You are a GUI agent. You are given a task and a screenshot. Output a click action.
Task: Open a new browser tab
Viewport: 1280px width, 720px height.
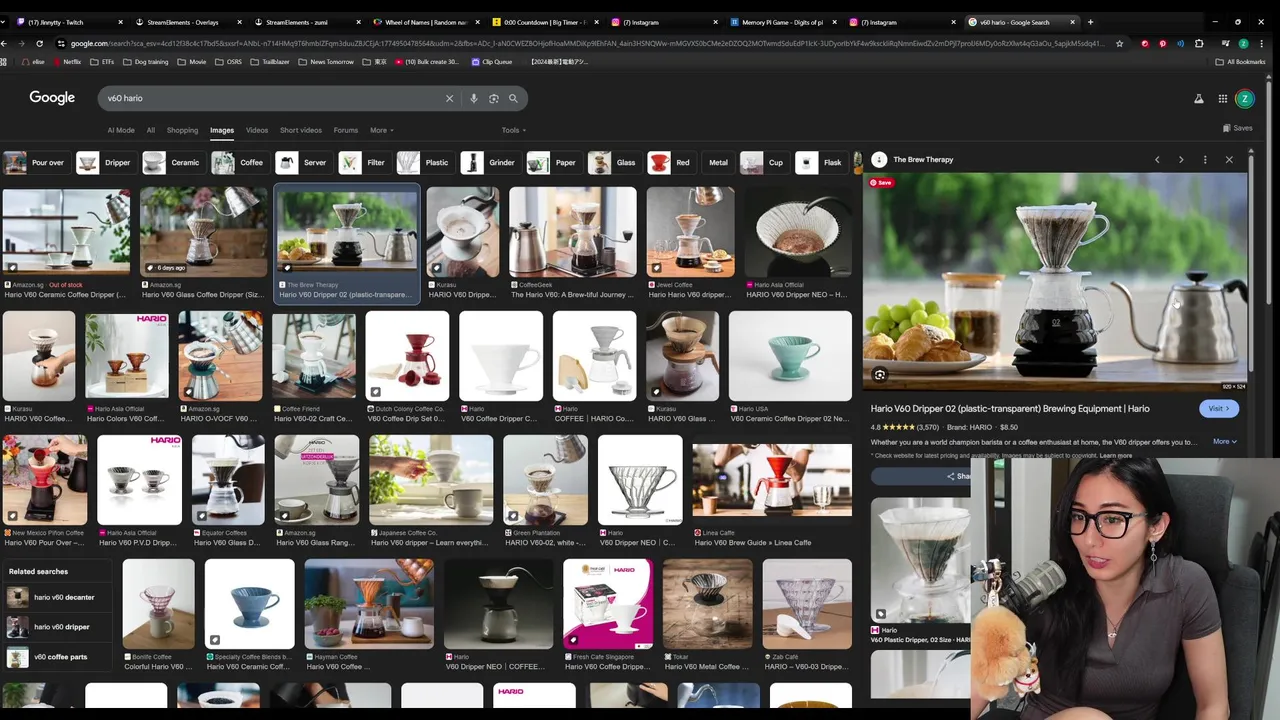[1090, 22]
